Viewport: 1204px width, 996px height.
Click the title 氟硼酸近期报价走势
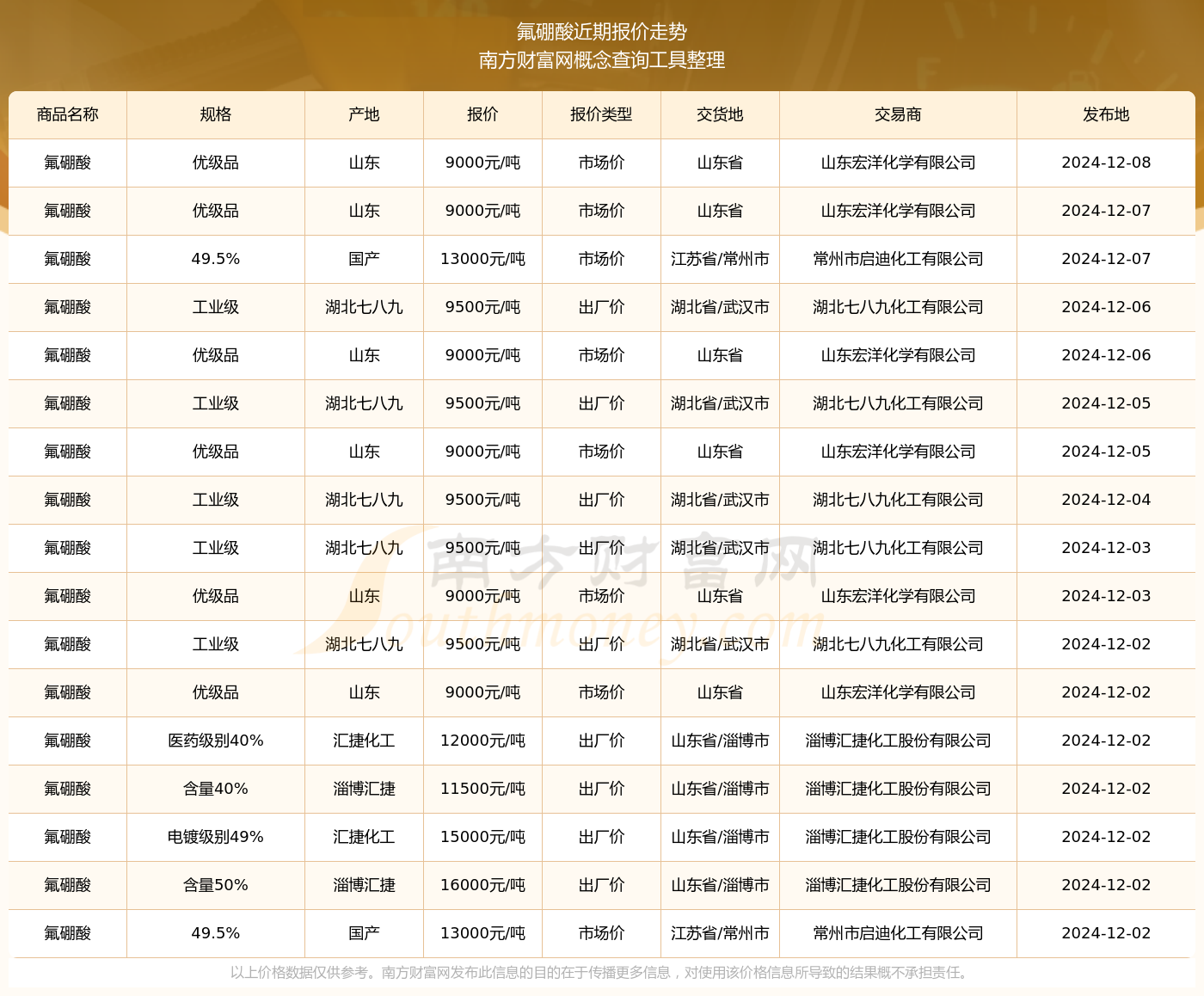pyautogui.click(x=601, y=32)
